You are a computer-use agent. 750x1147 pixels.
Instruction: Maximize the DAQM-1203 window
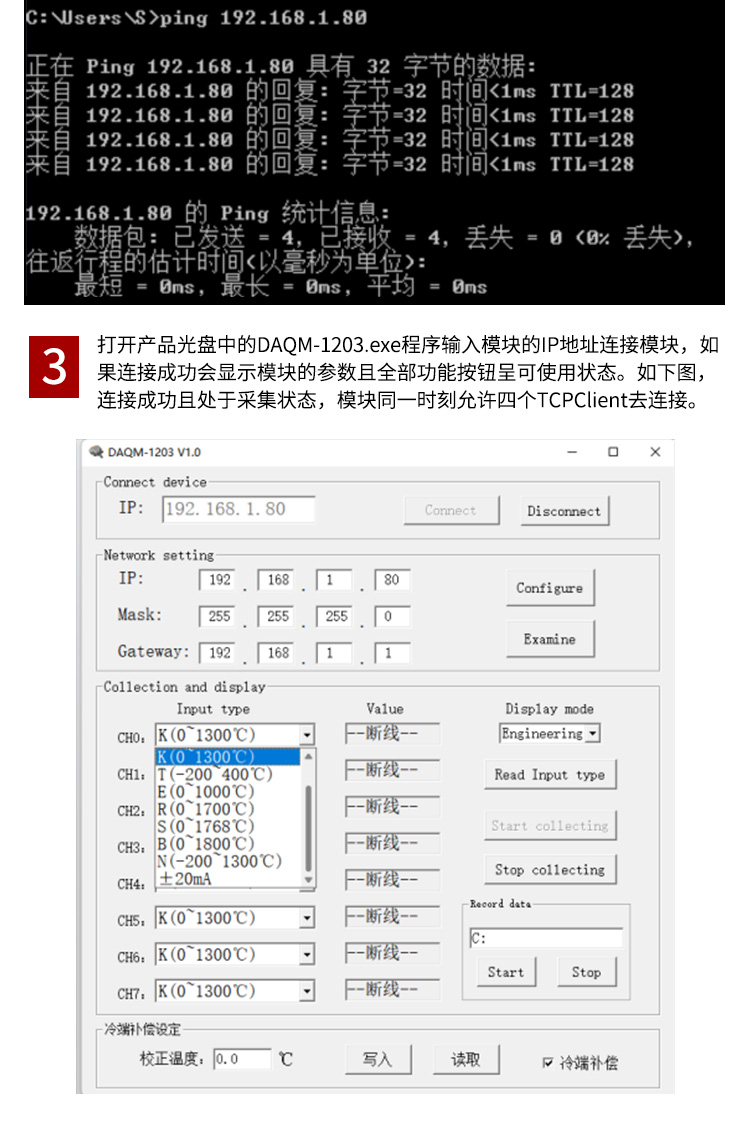pos(613,452)
